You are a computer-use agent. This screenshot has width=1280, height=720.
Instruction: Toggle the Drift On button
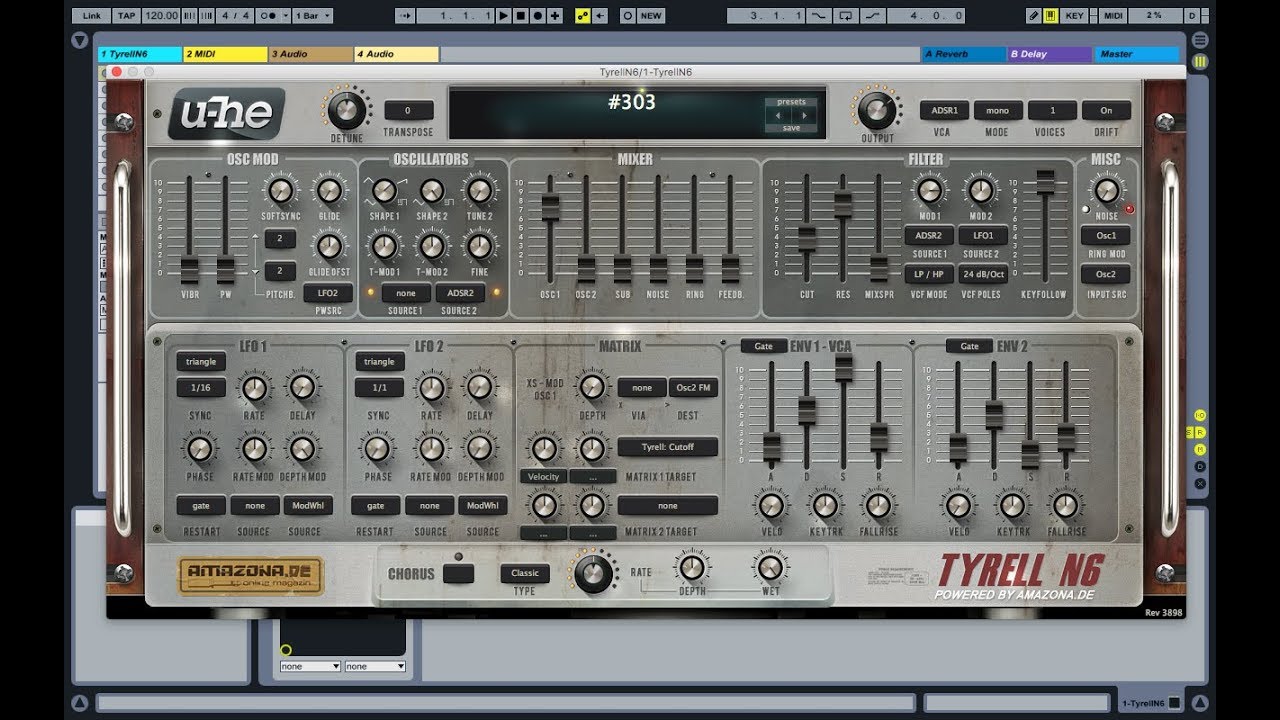1106,111
